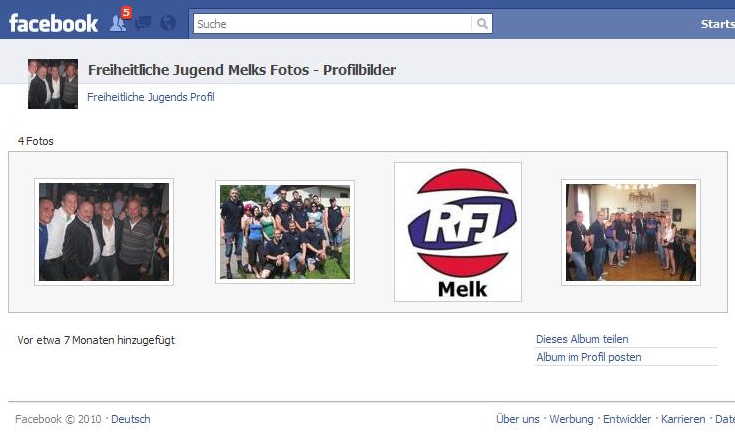
Task: Click the search magnifier button
Action: (482, 23)
